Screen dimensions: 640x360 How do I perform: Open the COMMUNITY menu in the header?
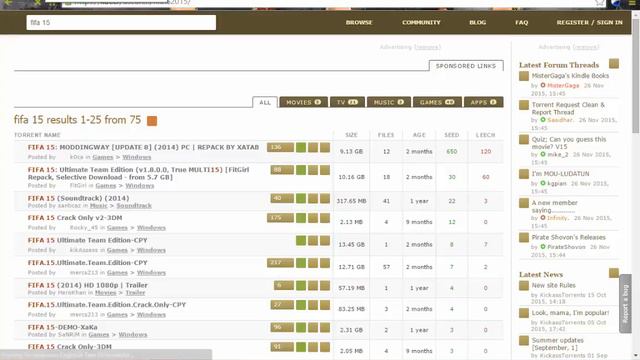point(421,22)
